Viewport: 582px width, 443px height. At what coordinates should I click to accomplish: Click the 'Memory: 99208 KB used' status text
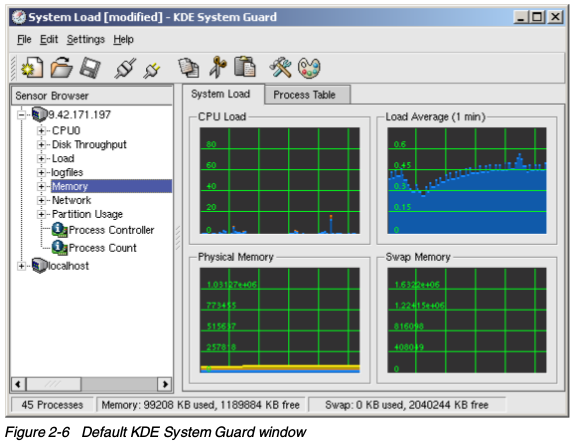point(200,405)
